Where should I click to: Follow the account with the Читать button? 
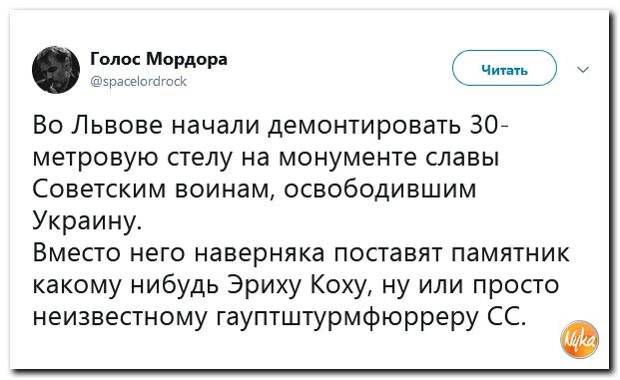point(505,68)
